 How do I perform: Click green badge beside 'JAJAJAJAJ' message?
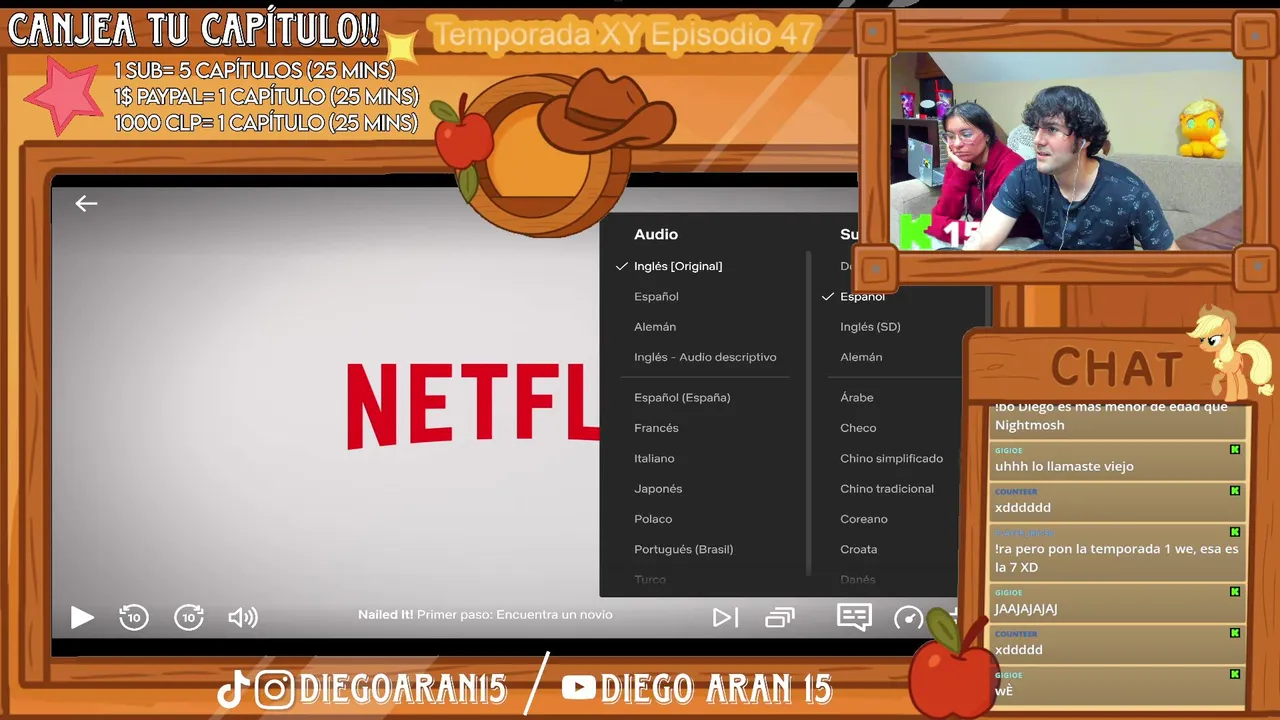pyautogui.click(x=1235, y=592)
